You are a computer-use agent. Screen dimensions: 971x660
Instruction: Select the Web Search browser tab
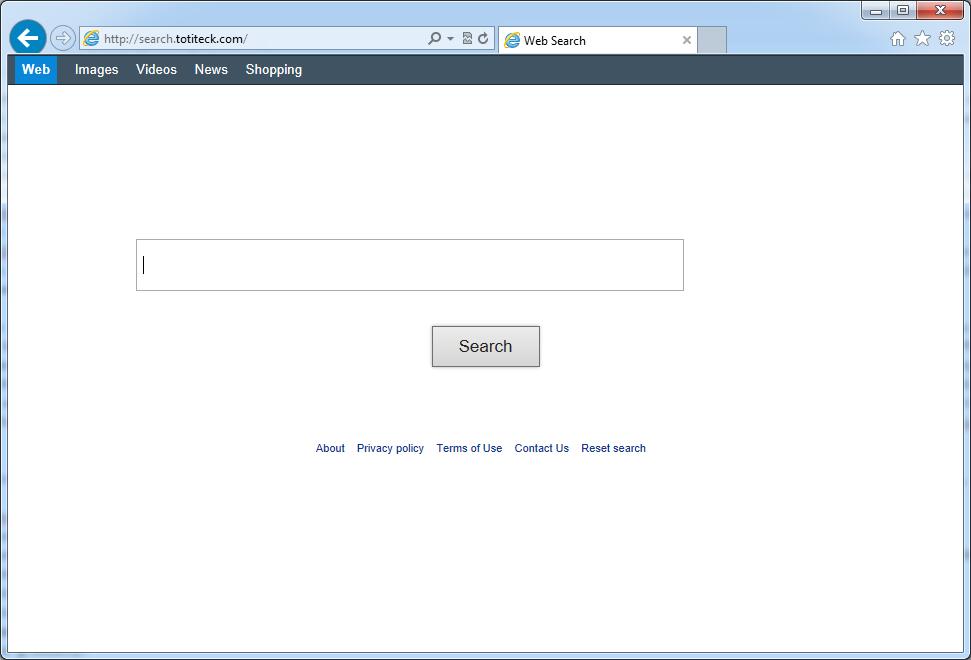598,40
